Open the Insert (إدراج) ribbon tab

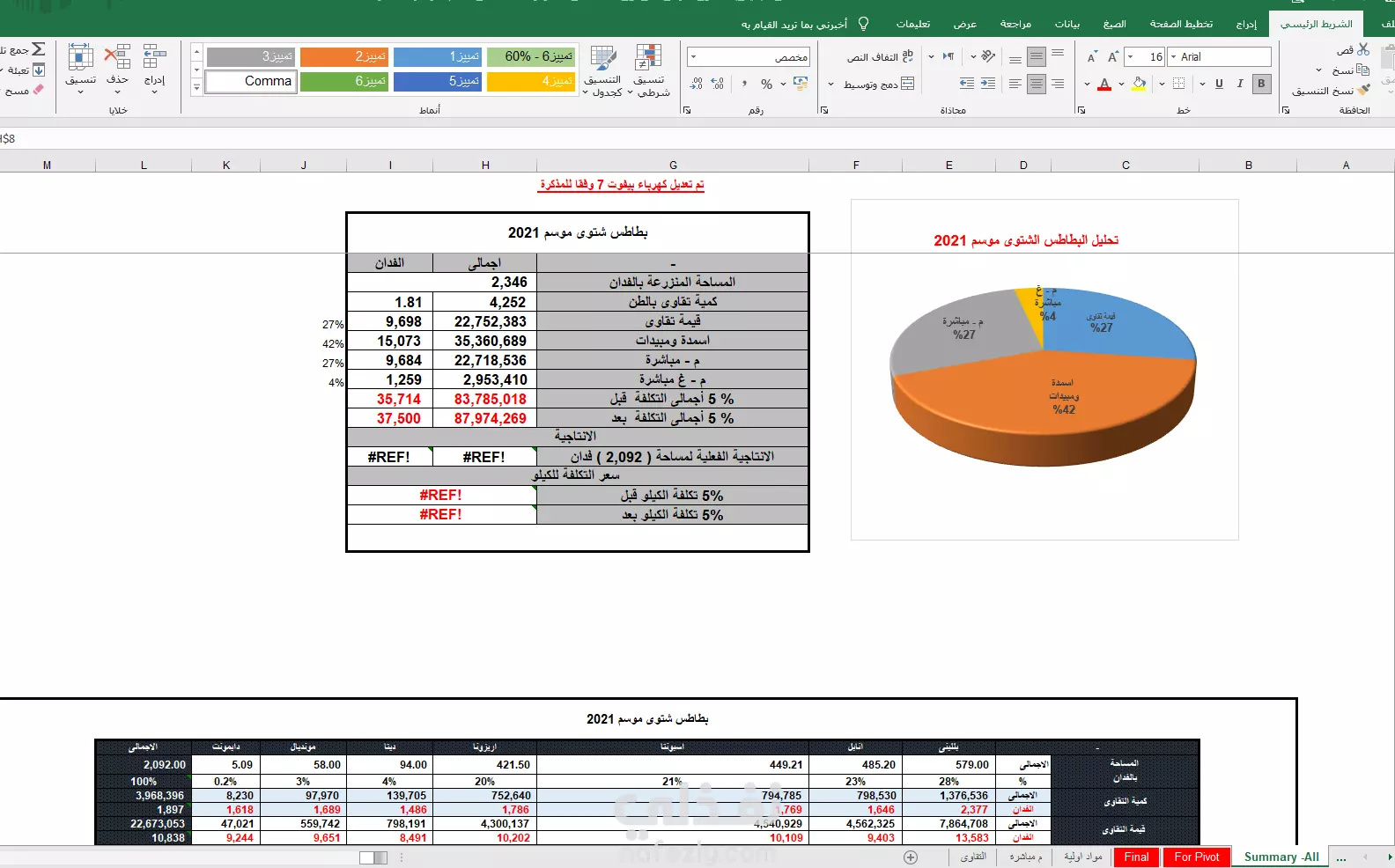coord(1246,24)
